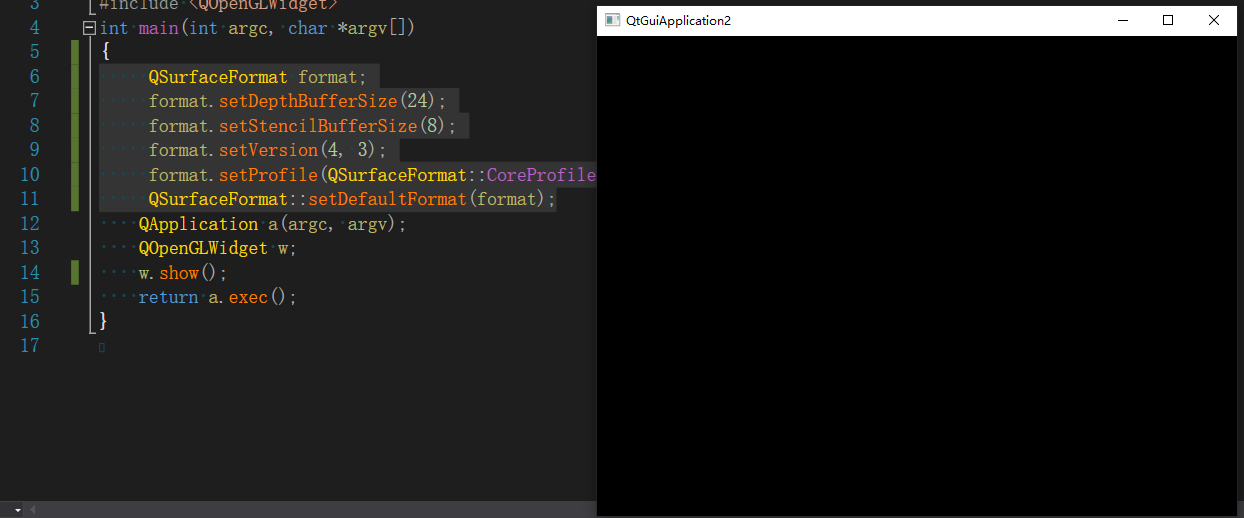Click the exec method call
Image resolution: width=1244 pixels, height=518 pixels.
[248, 297]
